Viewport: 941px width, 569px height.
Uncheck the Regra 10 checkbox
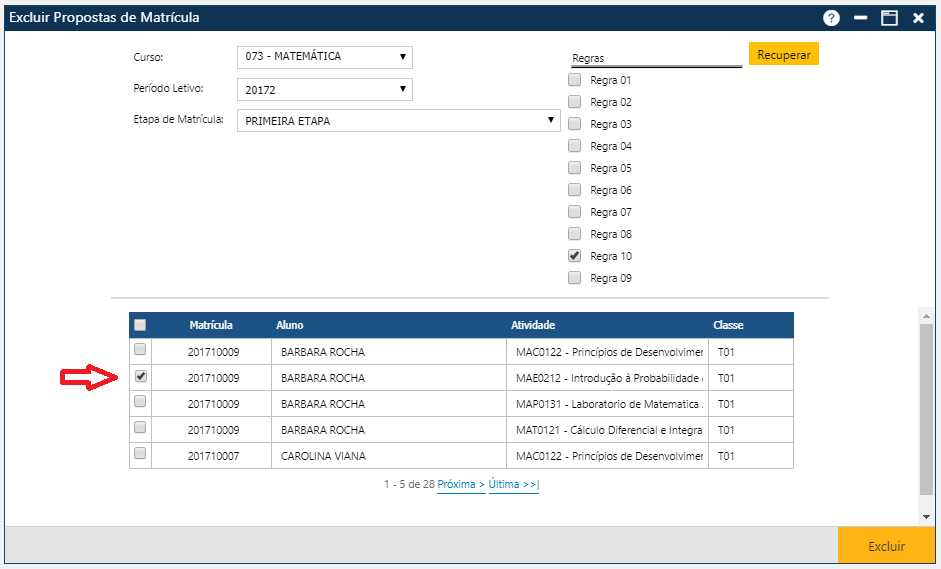(x=575, y=256)
